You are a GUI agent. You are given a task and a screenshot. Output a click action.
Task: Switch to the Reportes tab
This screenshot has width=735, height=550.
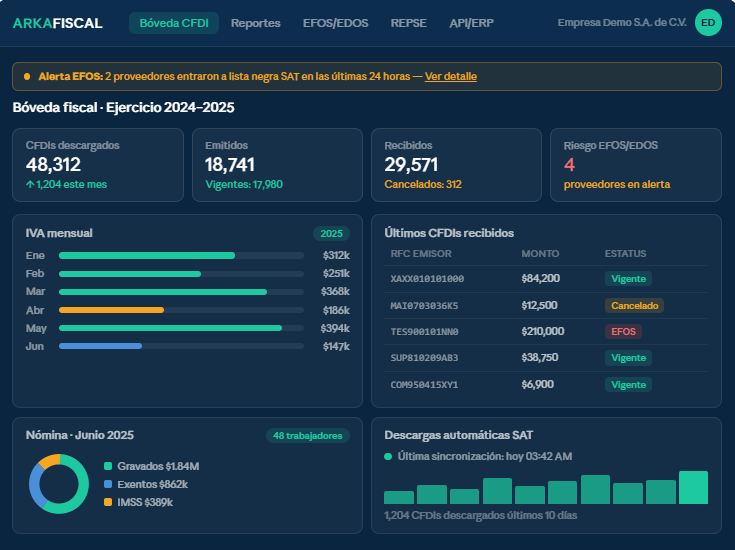click(255, 23)
